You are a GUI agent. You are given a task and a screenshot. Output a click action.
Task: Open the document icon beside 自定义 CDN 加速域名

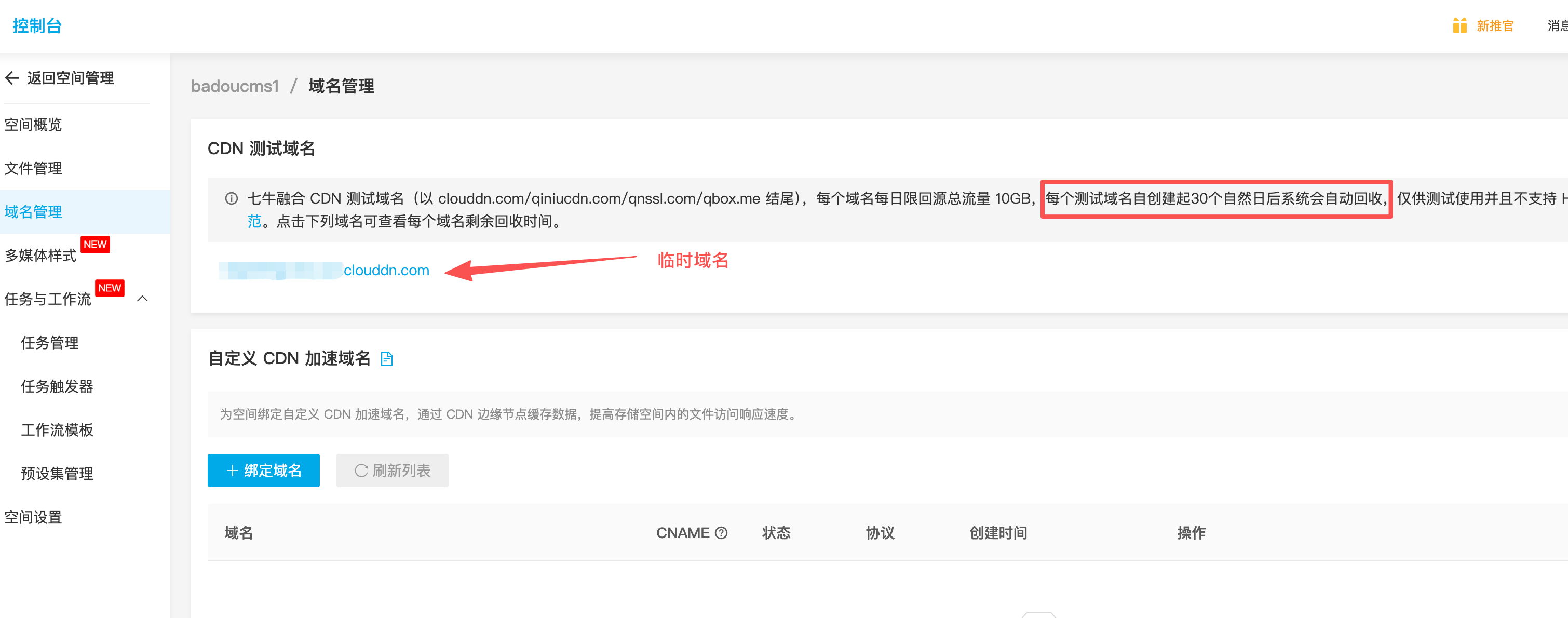(x=386, y=359)
